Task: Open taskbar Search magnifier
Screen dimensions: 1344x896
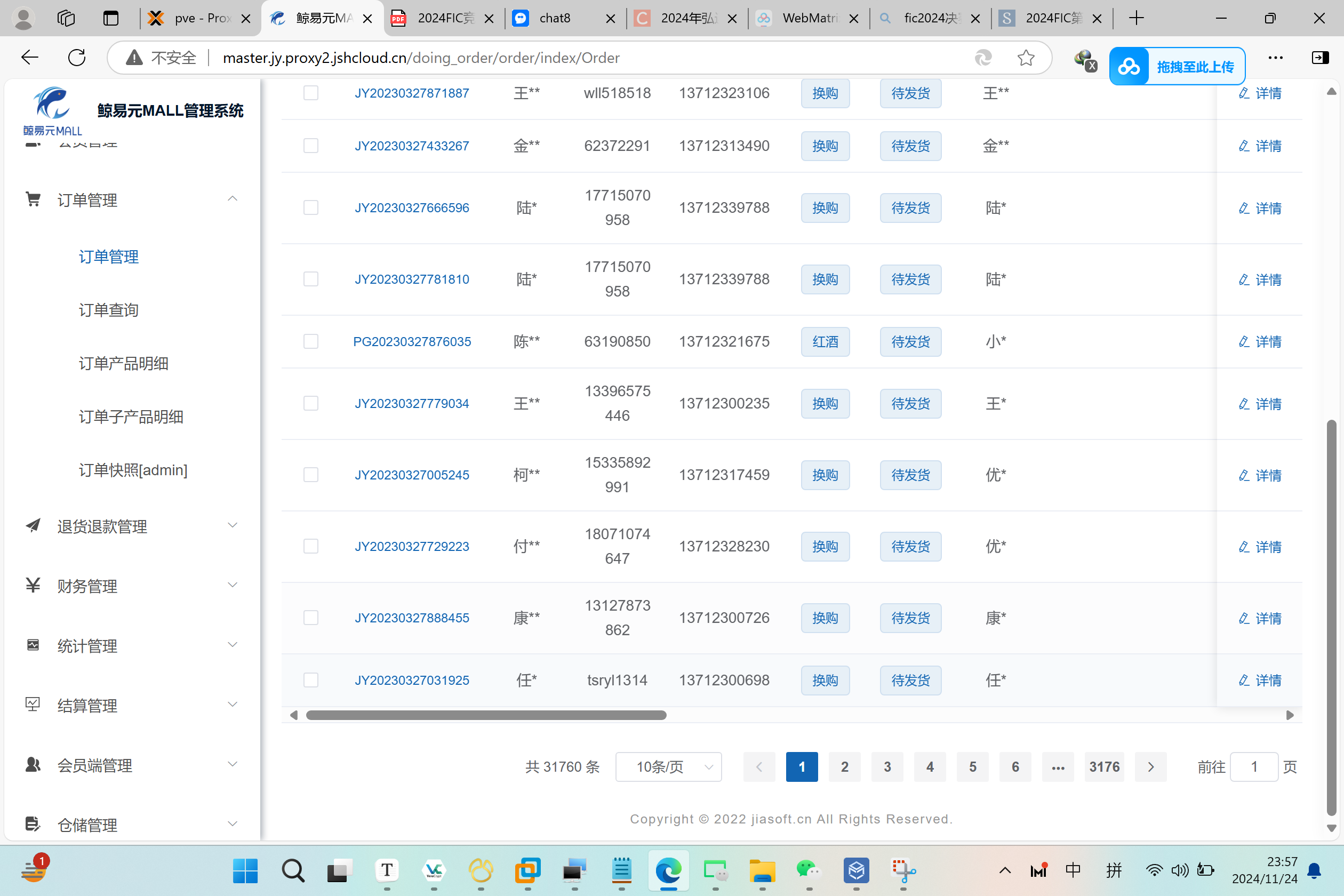Action: point(293,871)
